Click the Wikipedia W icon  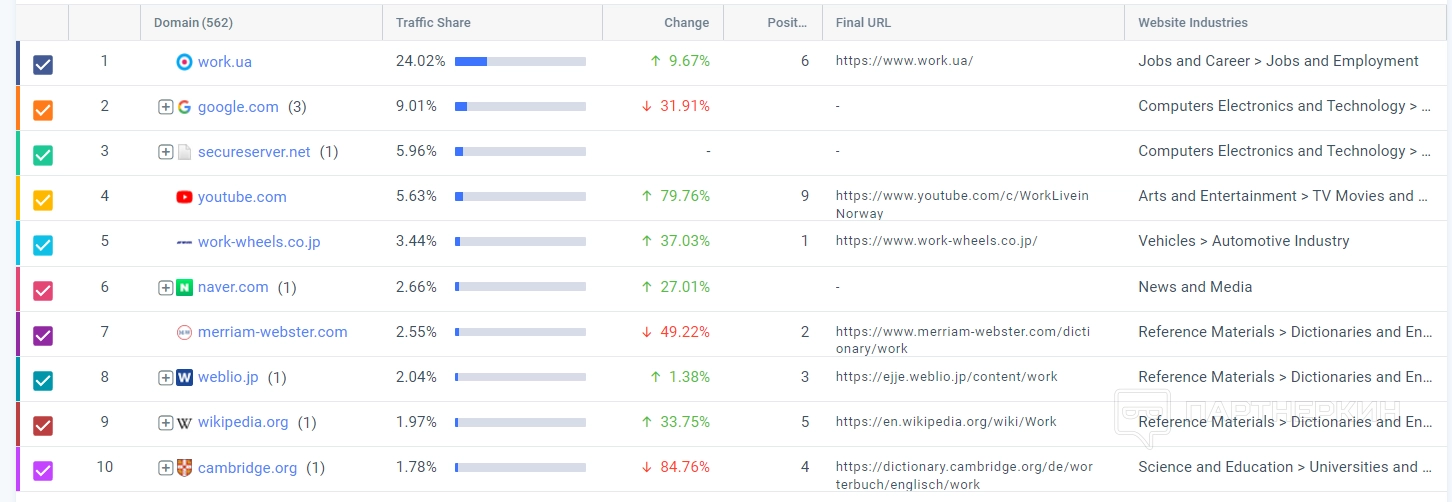(x=184, y=423)
